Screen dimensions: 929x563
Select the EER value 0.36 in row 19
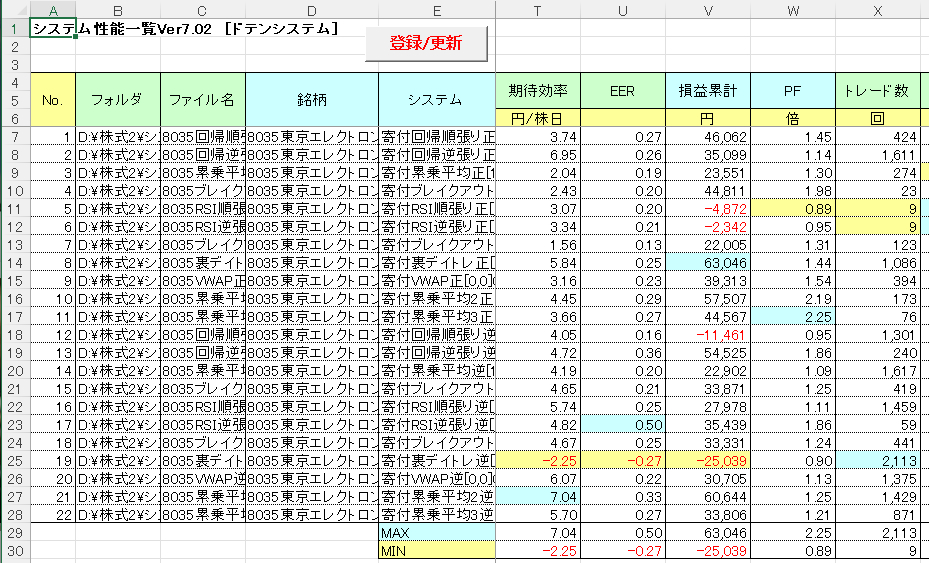tap(623, 353)
